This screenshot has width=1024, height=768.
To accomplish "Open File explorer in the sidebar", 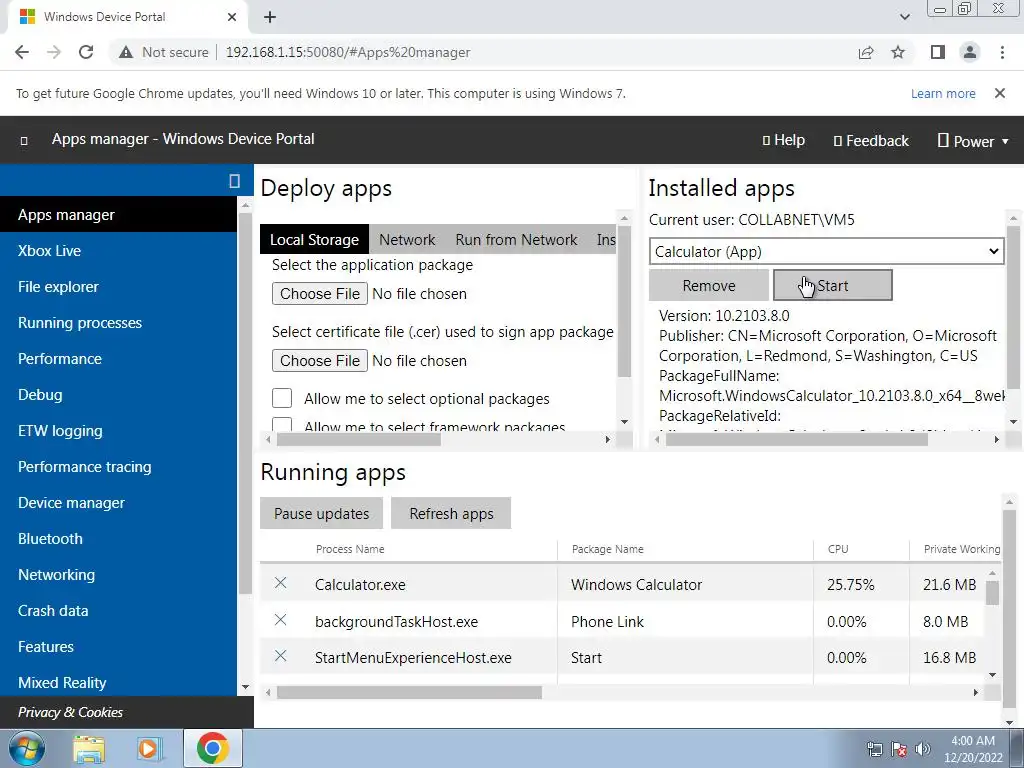I will tap(118, 287).
